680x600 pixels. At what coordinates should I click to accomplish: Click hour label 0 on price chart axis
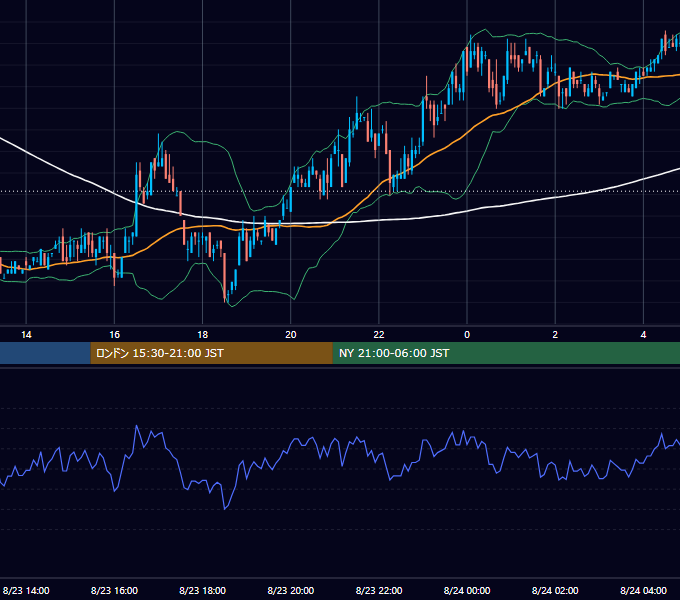click(x=467, y=335)
